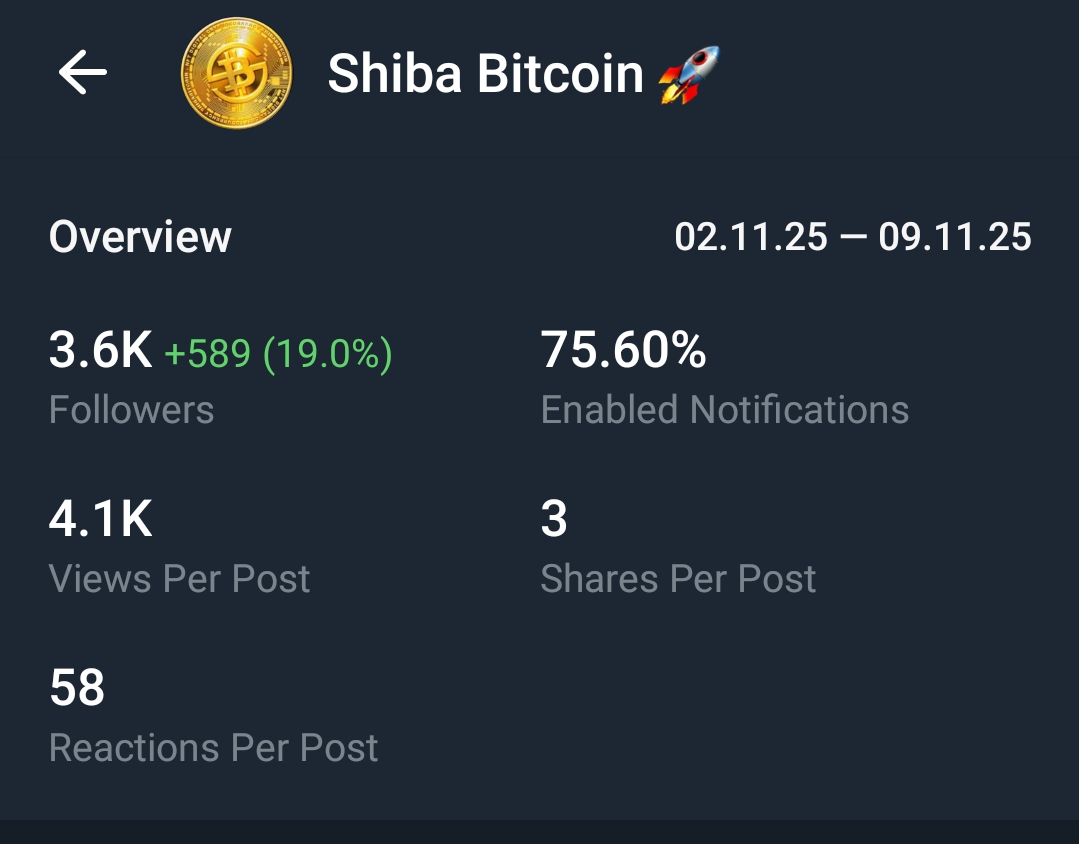Tap the green (19.0%) growth percentage
Viewport: 1079px width, 844px height.
click(x=328, y=354)
